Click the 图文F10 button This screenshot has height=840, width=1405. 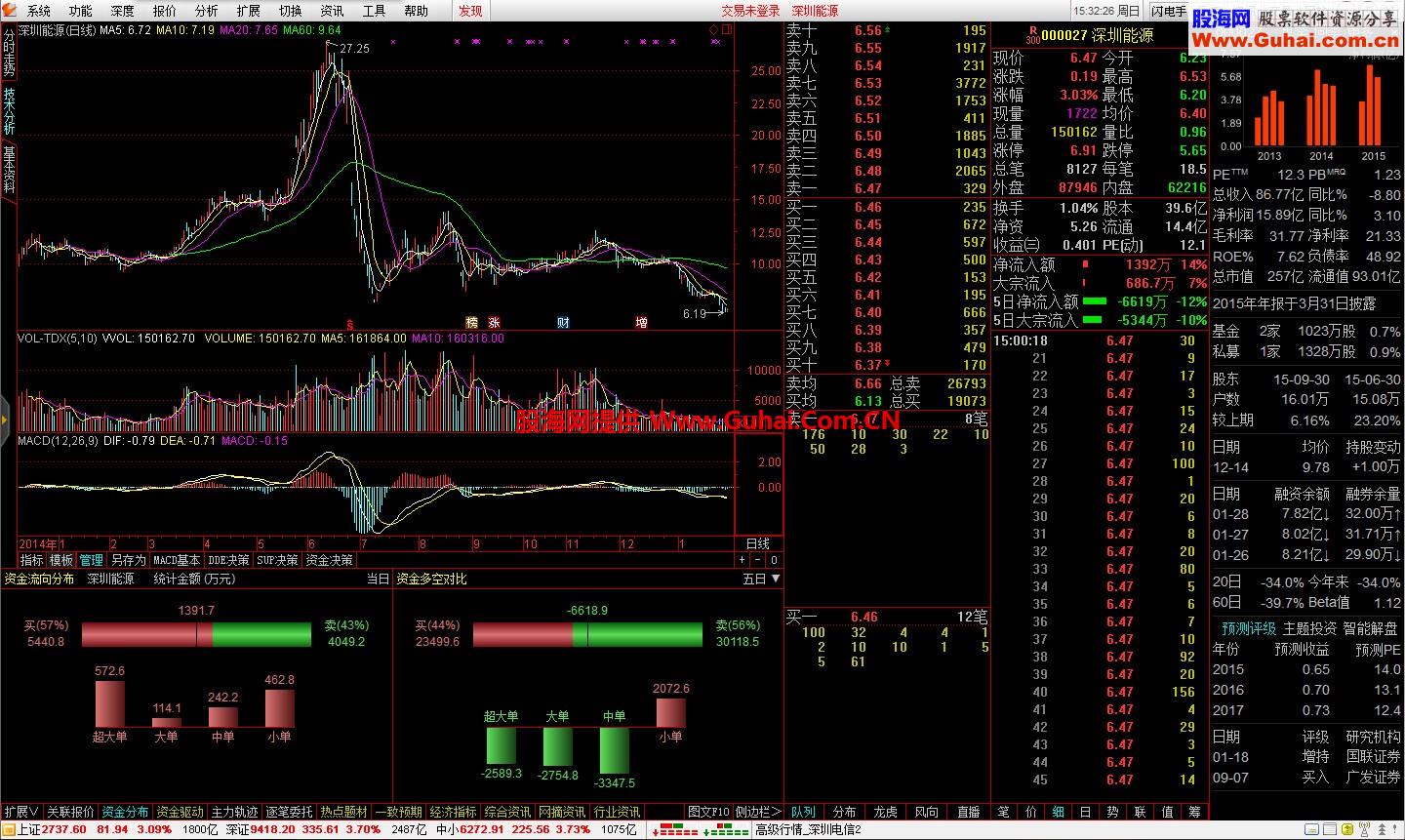[x=708, y=812]
